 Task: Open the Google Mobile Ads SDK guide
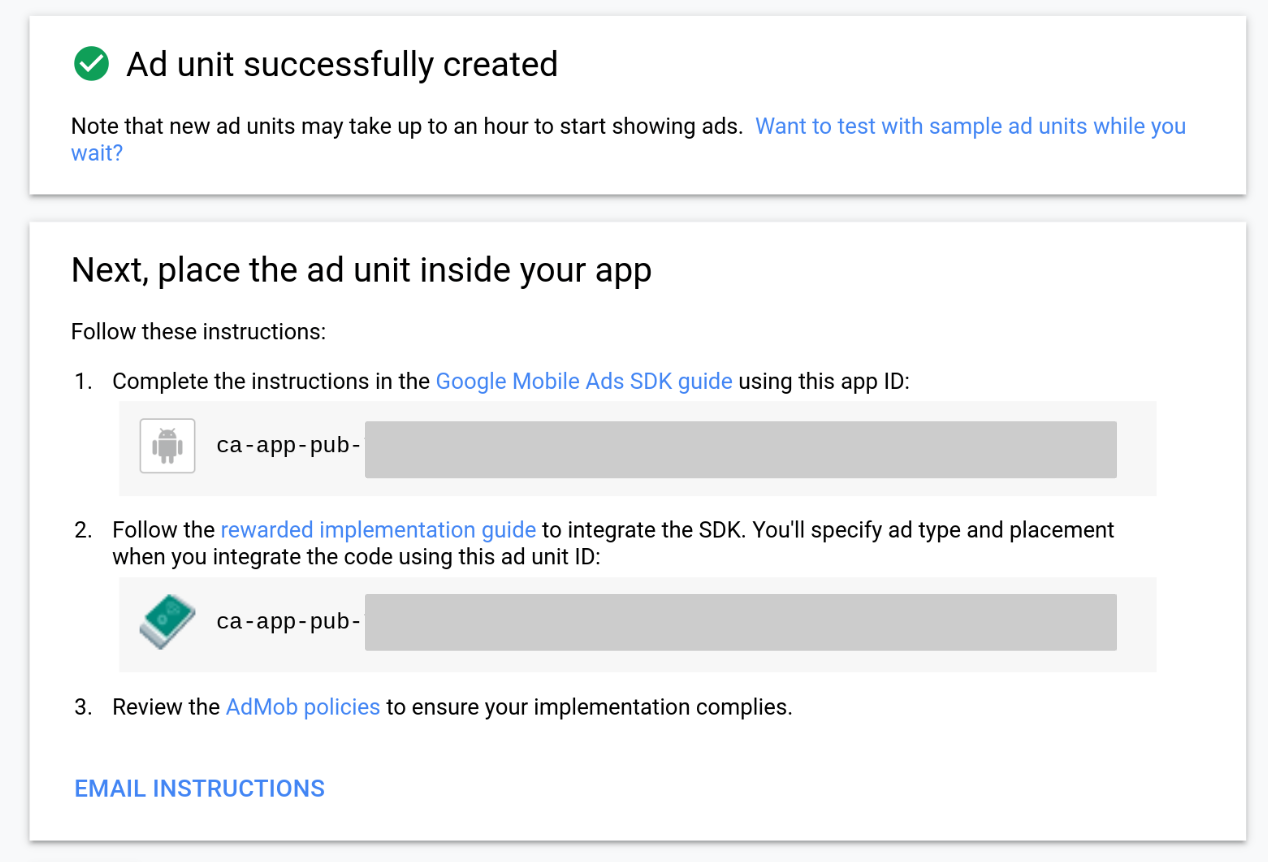click(584, 381)
